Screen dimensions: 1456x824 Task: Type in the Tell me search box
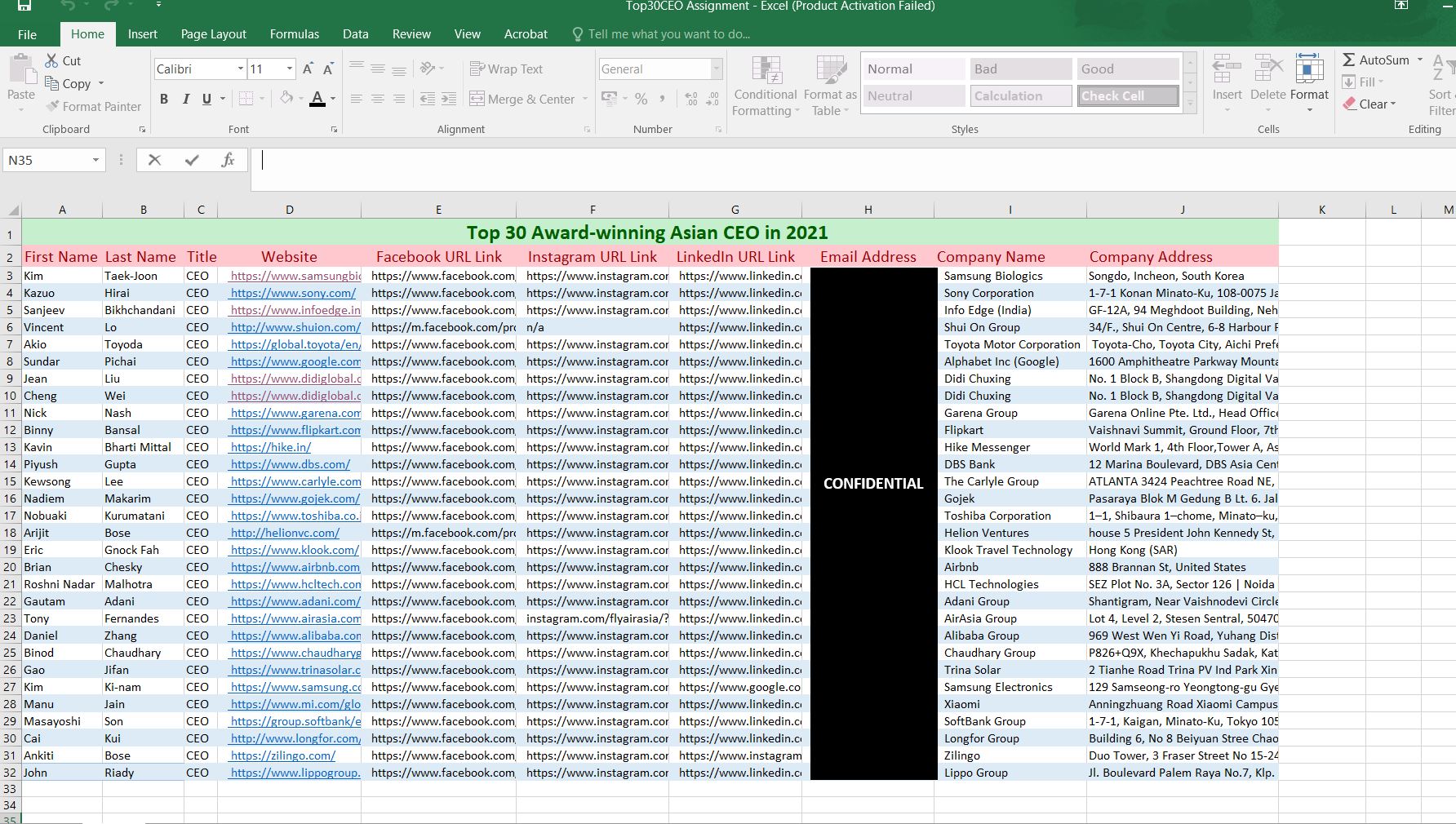tap(668, 34)
